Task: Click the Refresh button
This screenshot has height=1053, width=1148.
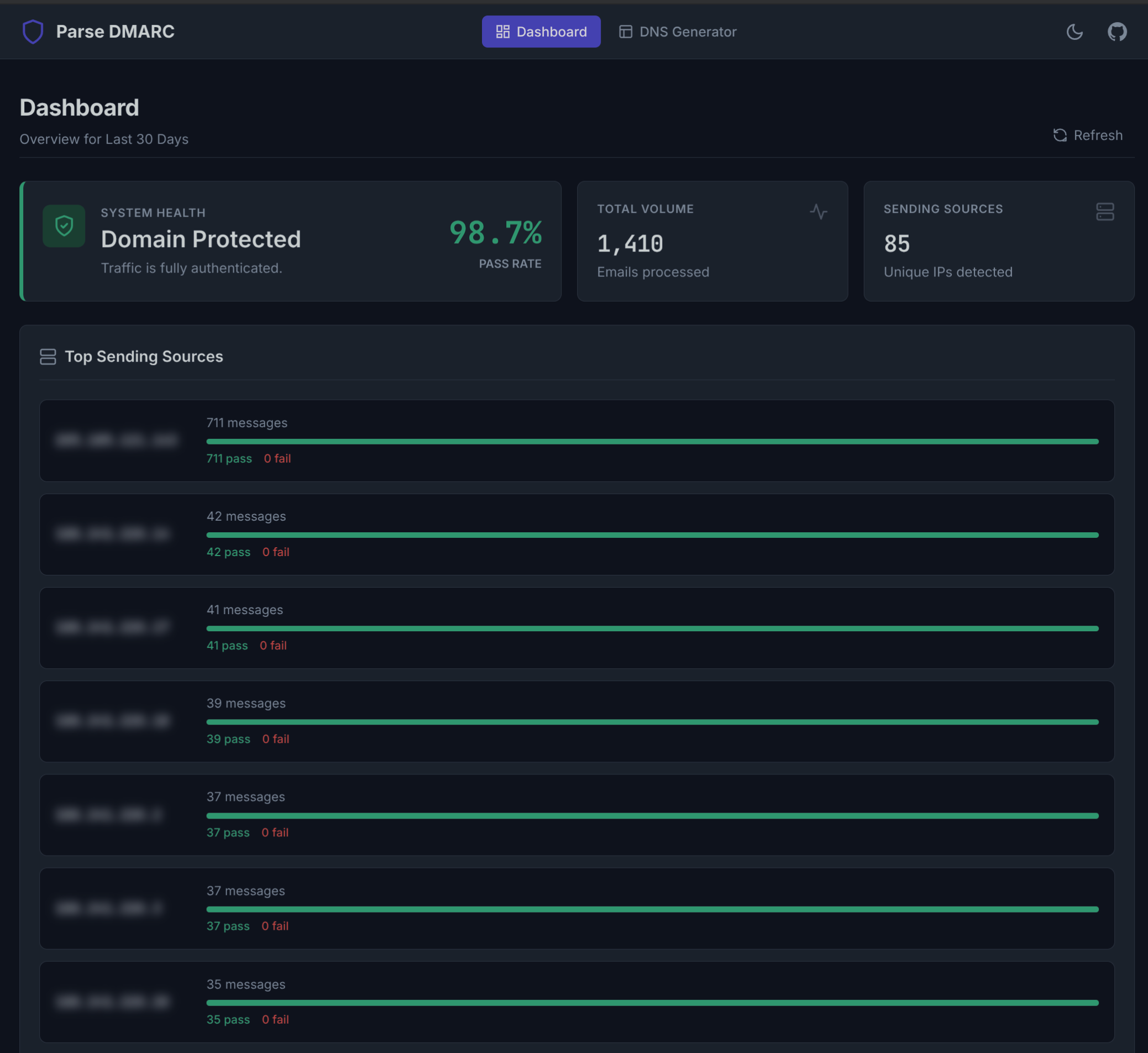Action: (1088, 135)
